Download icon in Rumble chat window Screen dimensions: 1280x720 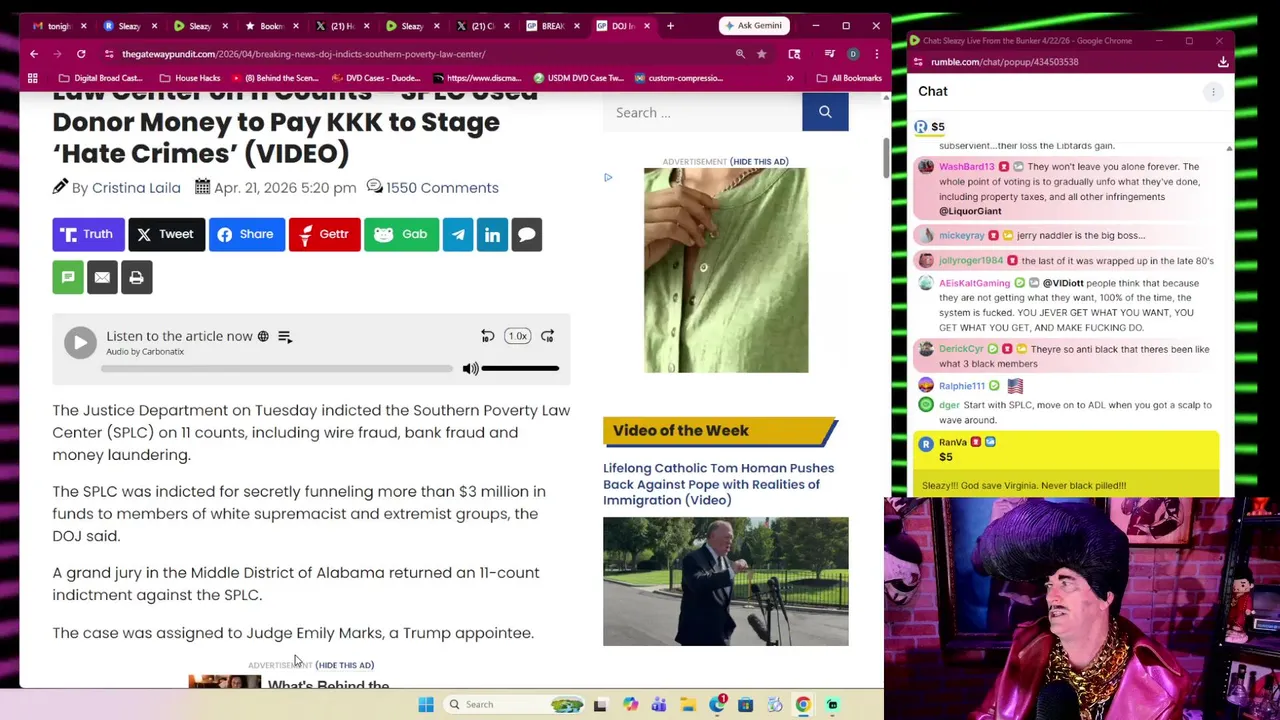1223,62
